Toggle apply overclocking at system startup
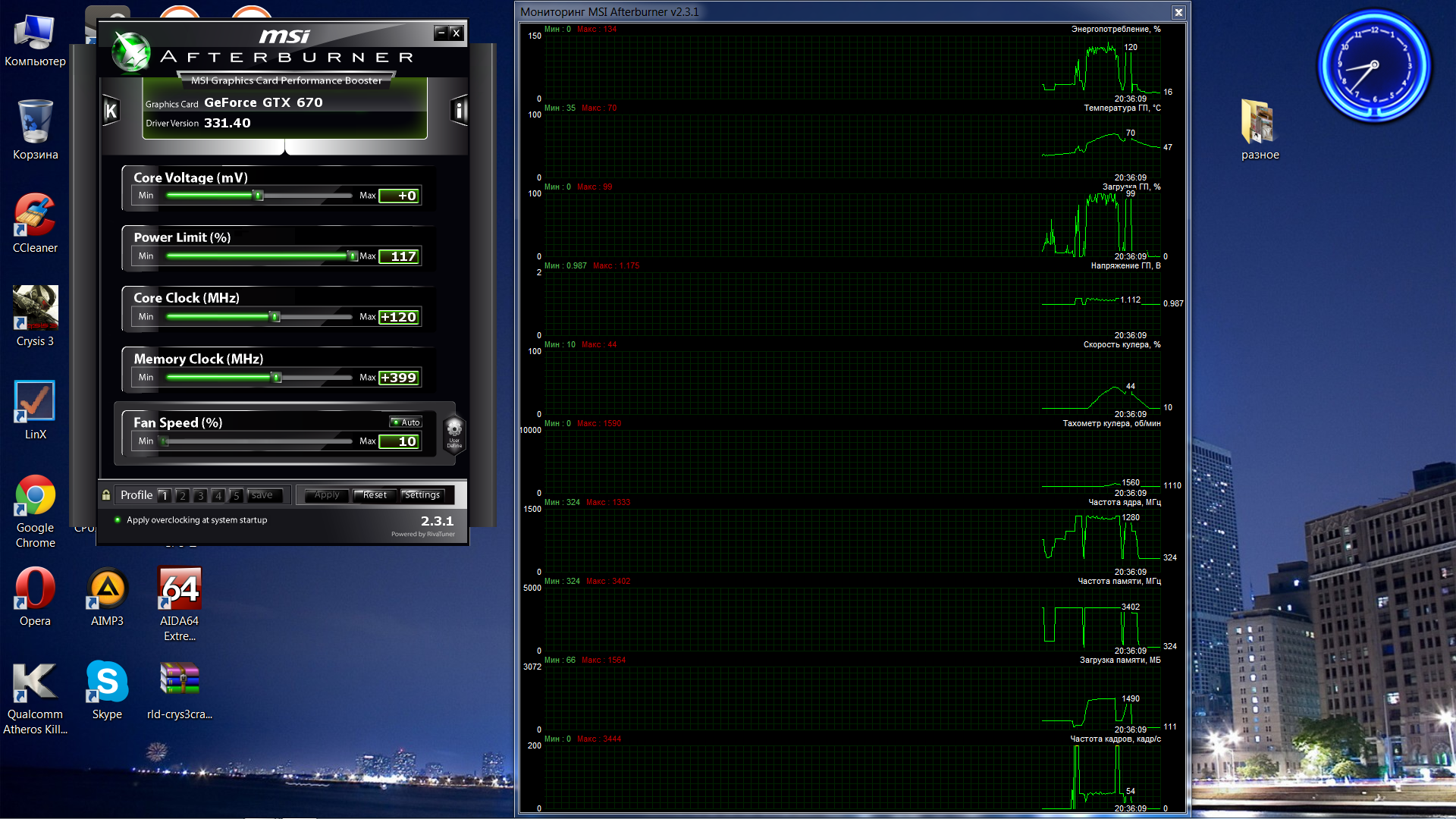Screen dimensions: 1456x819 pos(118,520)
